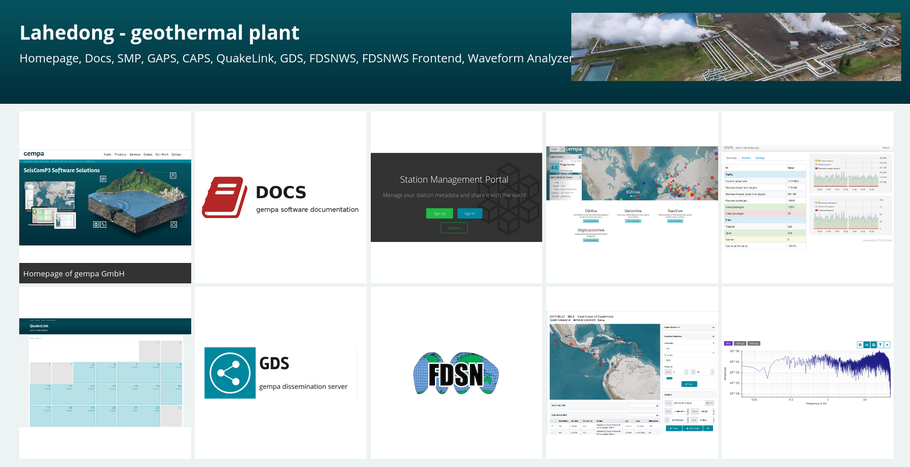
Task: Click the red DOCS book icon
Action: click(x=224, y=197)
